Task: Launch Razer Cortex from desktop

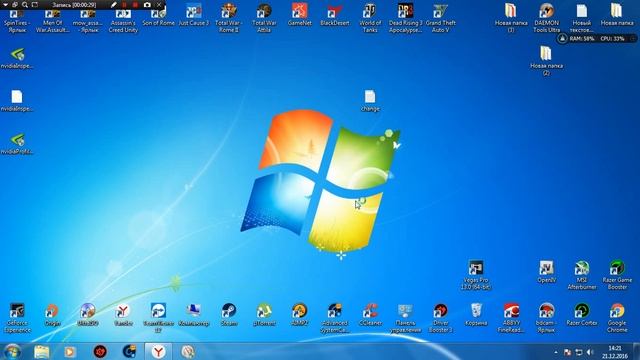Action: 582,314
